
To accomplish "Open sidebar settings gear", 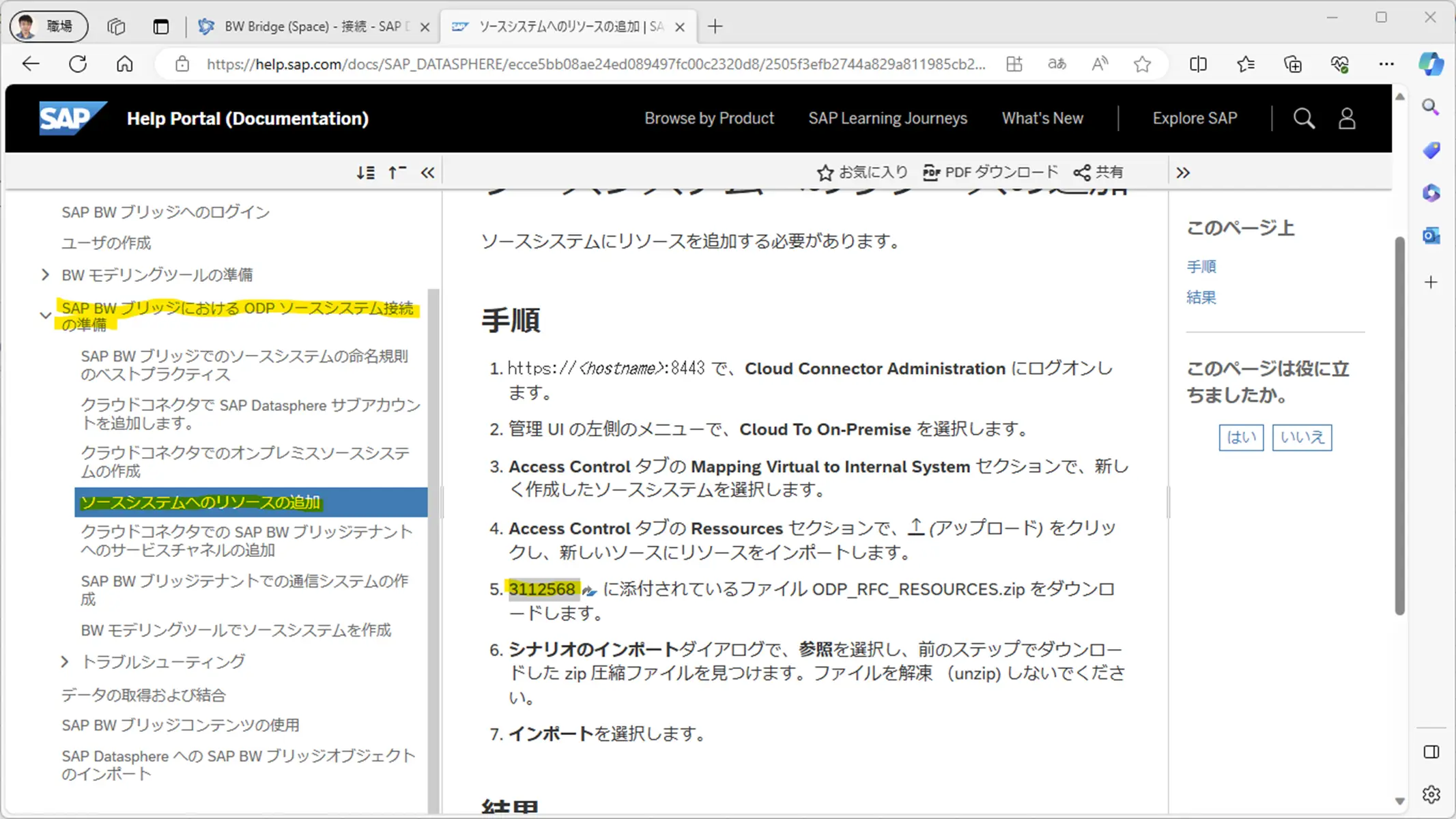I will 1431,794.
